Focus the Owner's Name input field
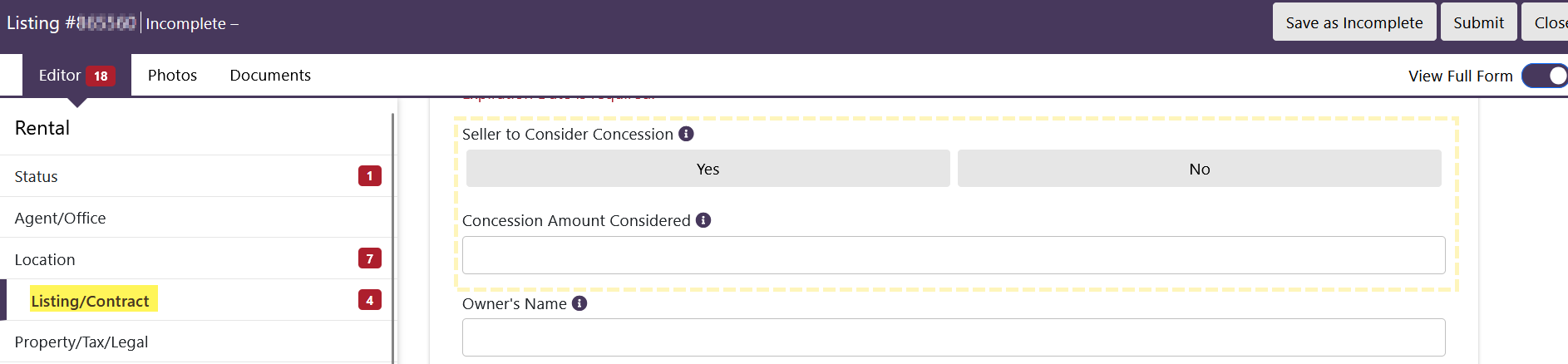 (954, 337)
